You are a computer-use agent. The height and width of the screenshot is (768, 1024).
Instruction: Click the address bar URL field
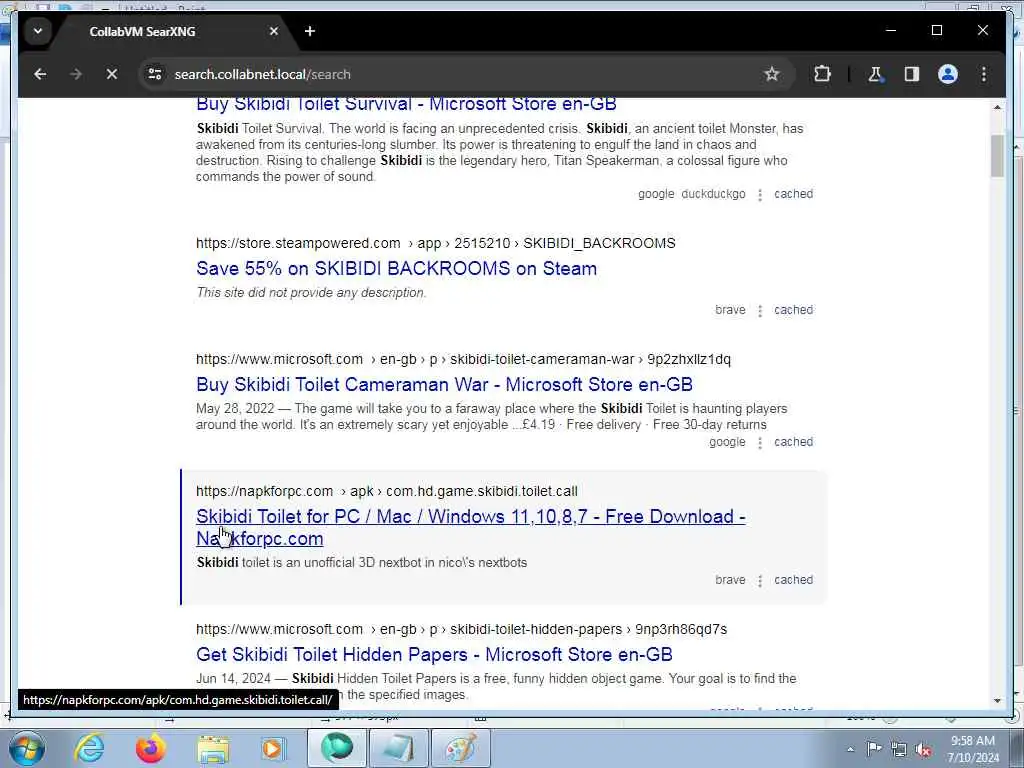pos(457,74)
